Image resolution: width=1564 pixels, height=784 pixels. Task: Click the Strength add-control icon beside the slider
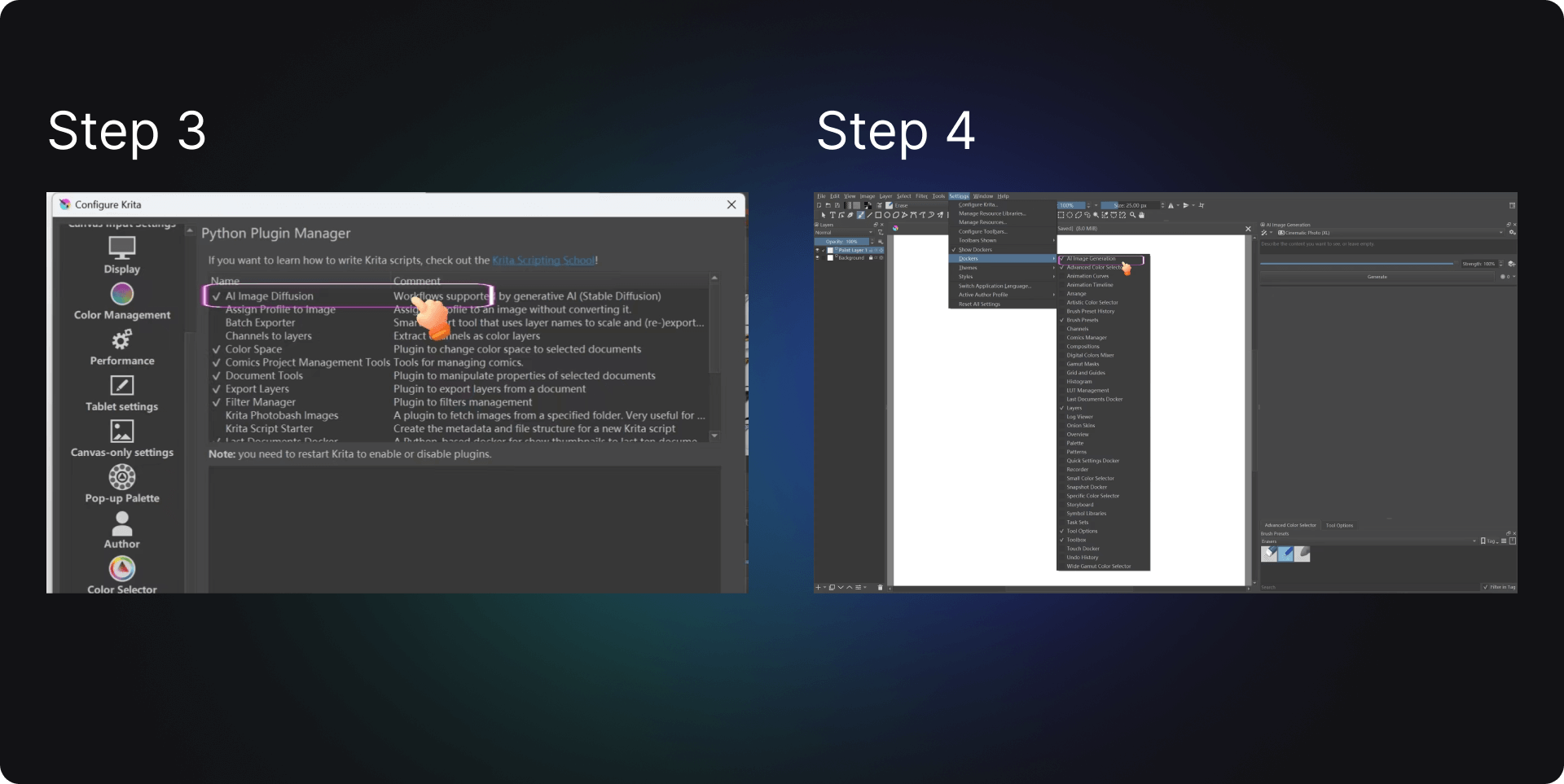(1511, 264)
